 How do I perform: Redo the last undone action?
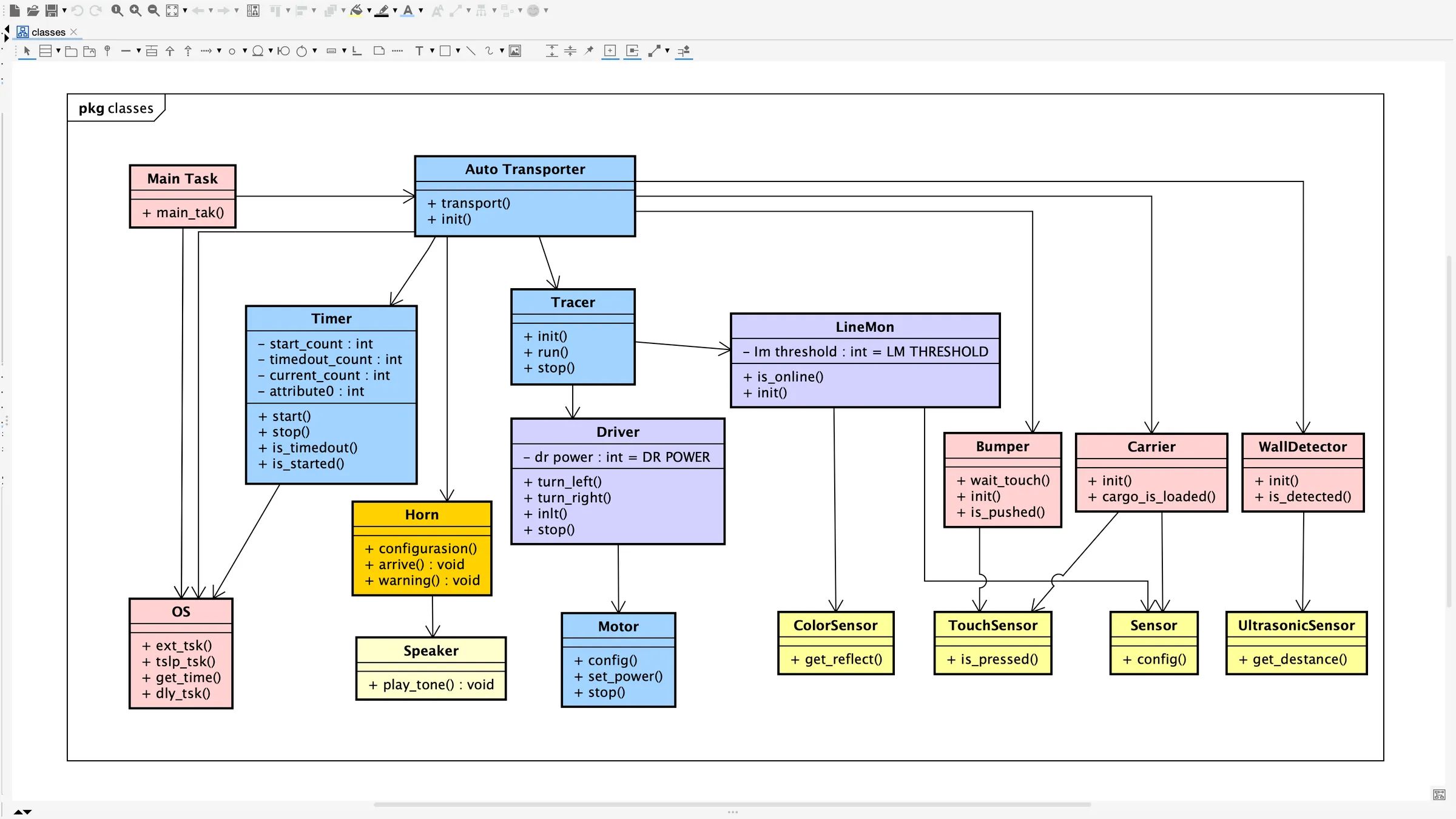pos(95,10)
